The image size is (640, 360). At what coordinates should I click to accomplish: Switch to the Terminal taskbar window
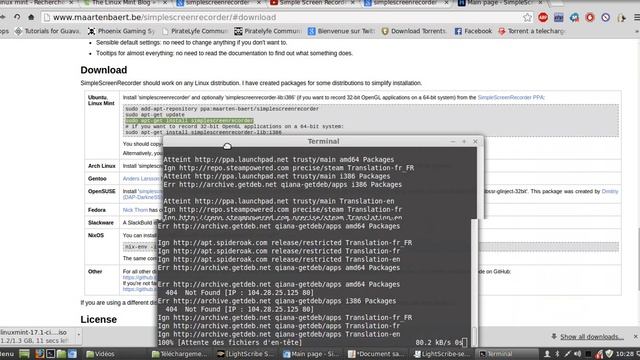(x=507, y=354)
